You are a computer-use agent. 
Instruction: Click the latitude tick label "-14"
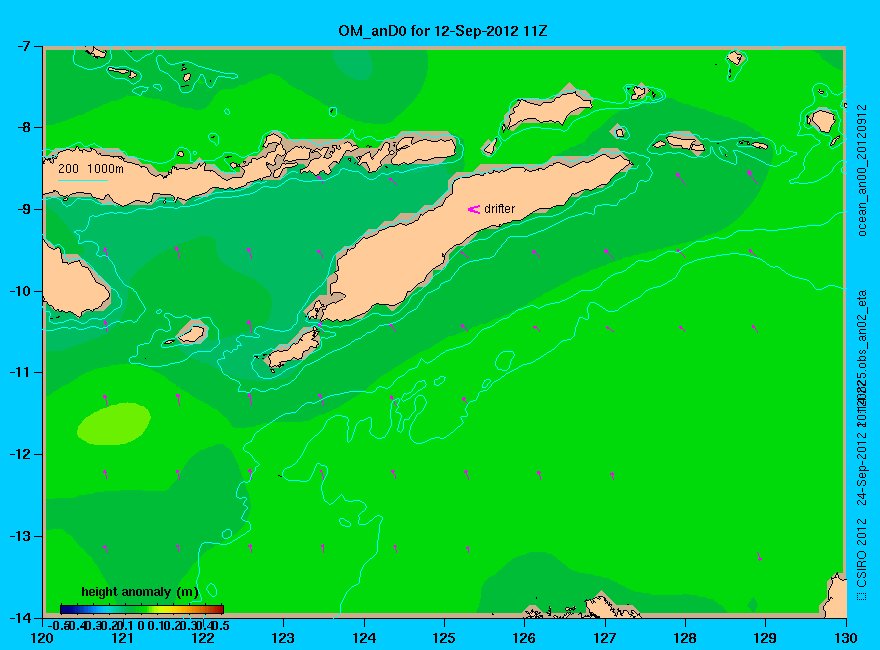(x=20, y=617)
